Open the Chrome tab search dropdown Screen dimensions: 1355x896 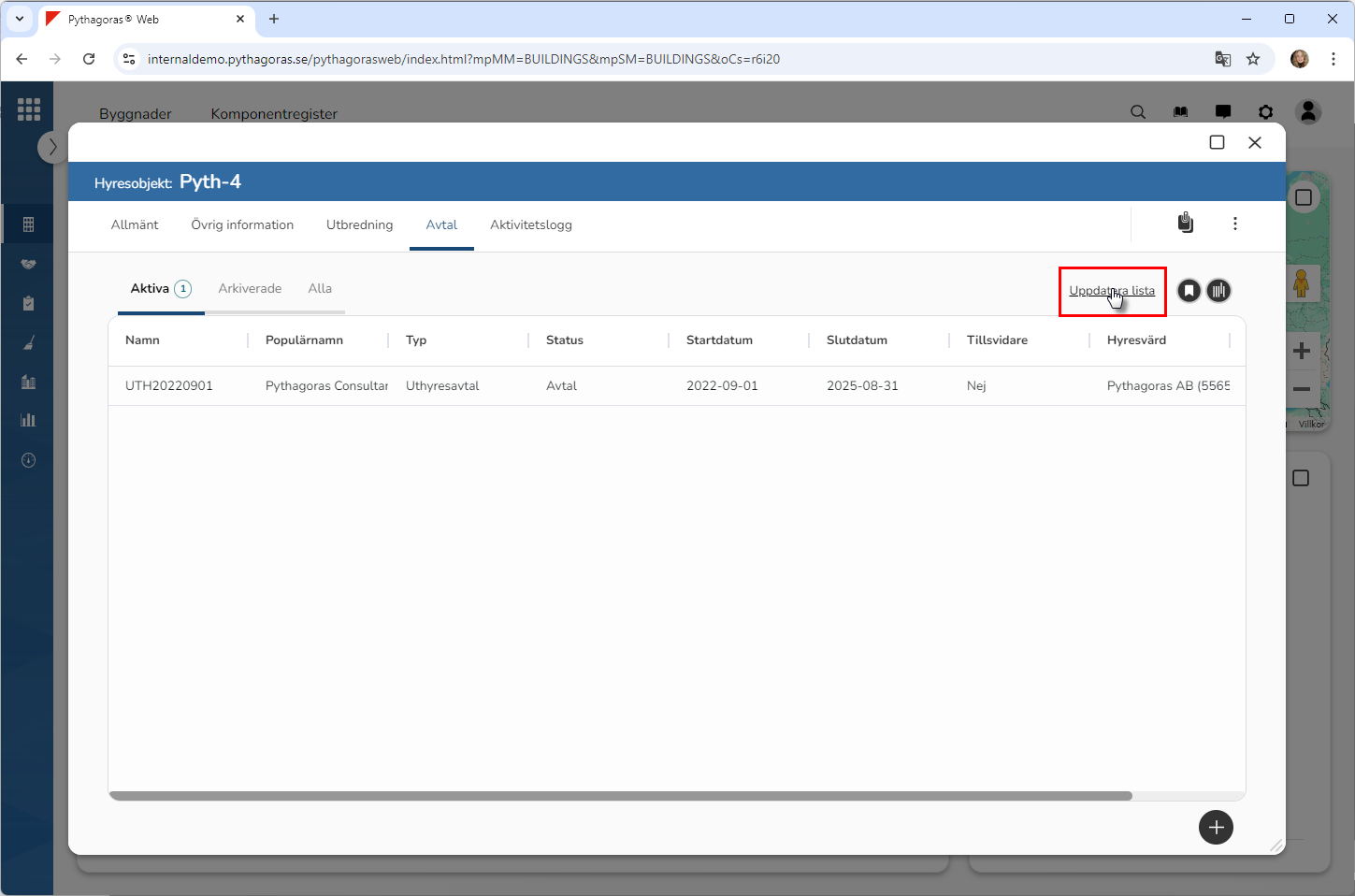point(19,19)
